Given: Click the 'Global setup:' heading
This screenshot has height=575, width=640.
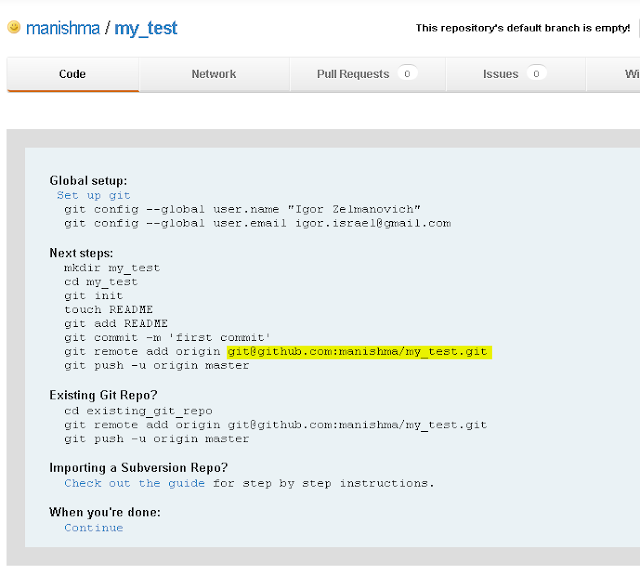Looking at the screenshot, I should tap(88, 181).
